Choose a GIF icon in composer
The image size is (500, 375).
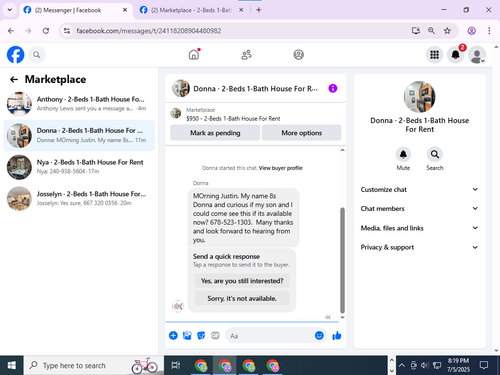215,335
